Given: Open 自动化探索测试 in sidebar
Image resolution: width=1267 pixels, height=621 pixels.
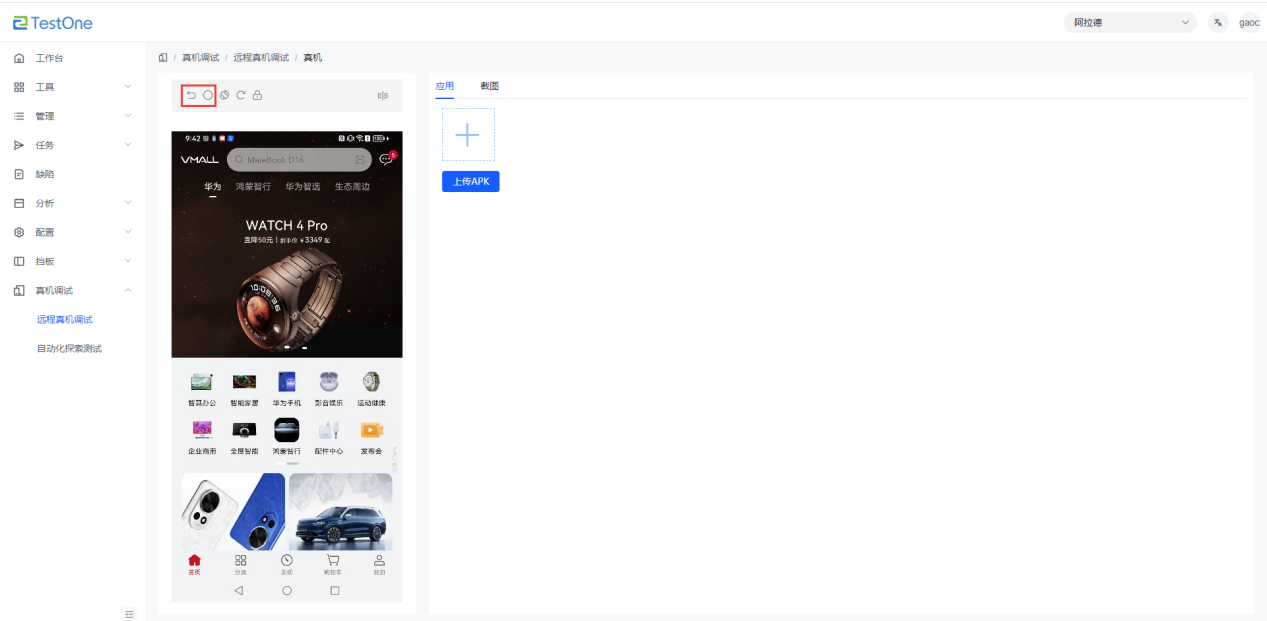Looking at the screenshot, I should point(69,348).
